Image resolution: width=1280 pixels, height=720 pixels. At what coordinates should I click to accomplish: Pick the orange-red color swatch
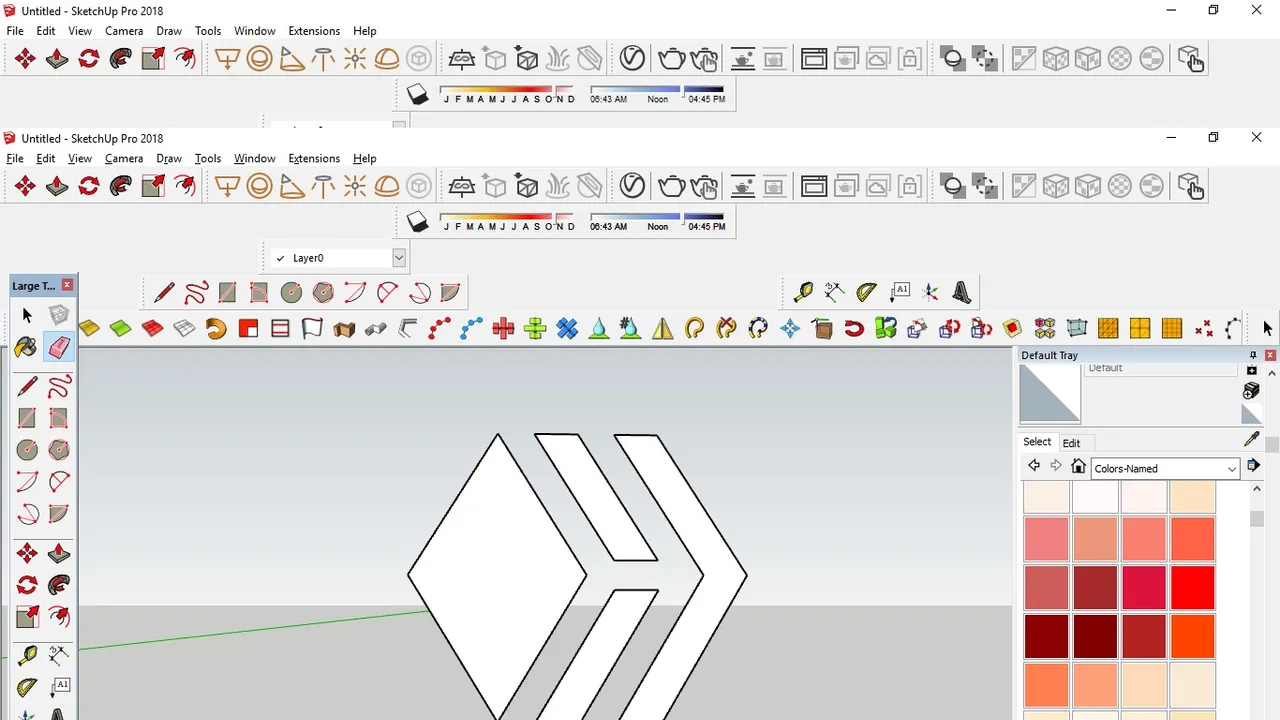(x=1191, y=637)
